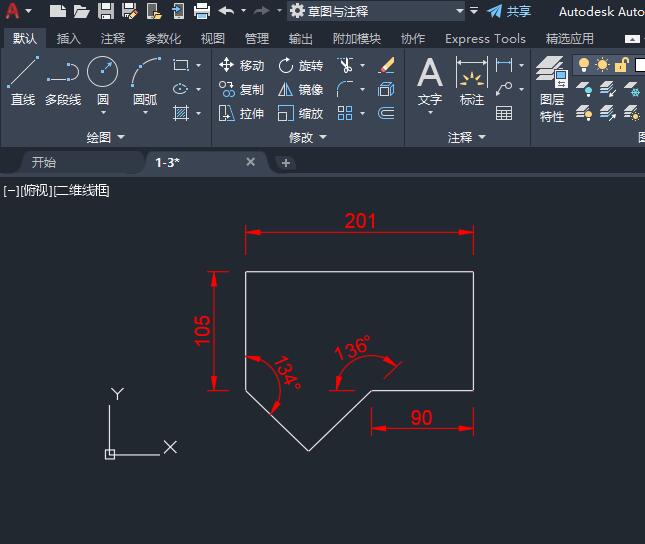Close the 1-3* drawing tab

point(250,162)
